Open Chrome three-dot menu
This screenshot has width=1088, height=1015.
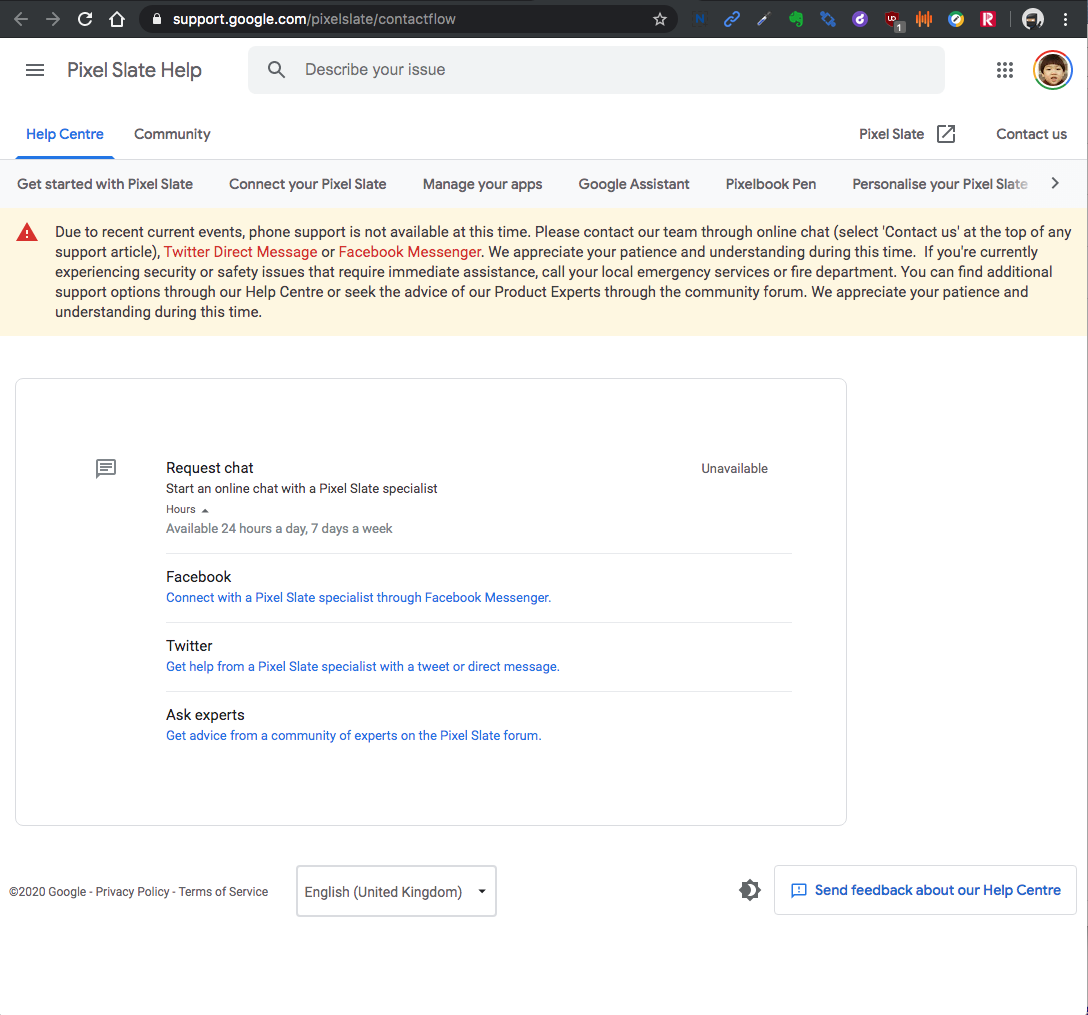coord(1065,19)
